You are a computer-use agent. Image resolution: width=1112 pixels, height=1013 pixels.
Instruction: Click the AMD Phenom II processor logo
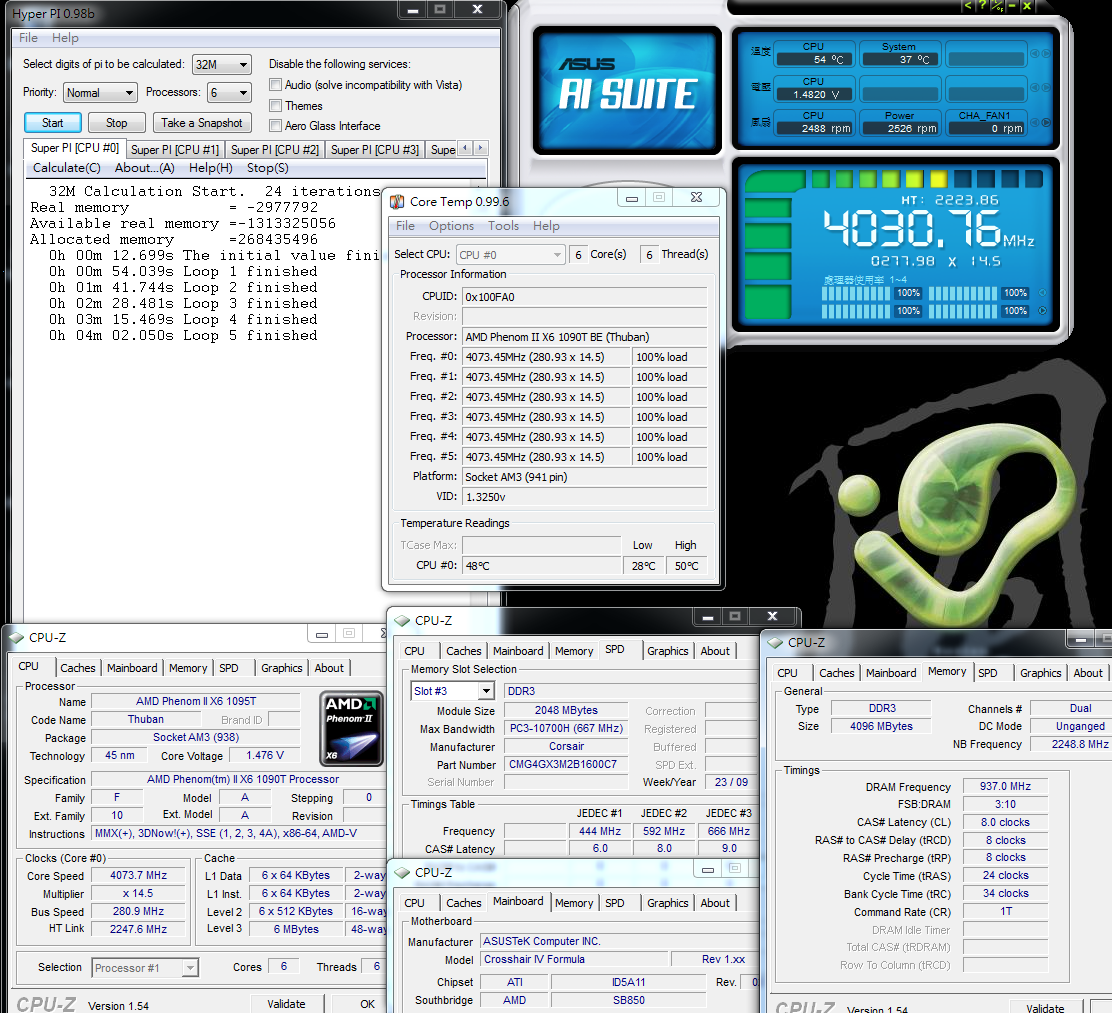351,729
